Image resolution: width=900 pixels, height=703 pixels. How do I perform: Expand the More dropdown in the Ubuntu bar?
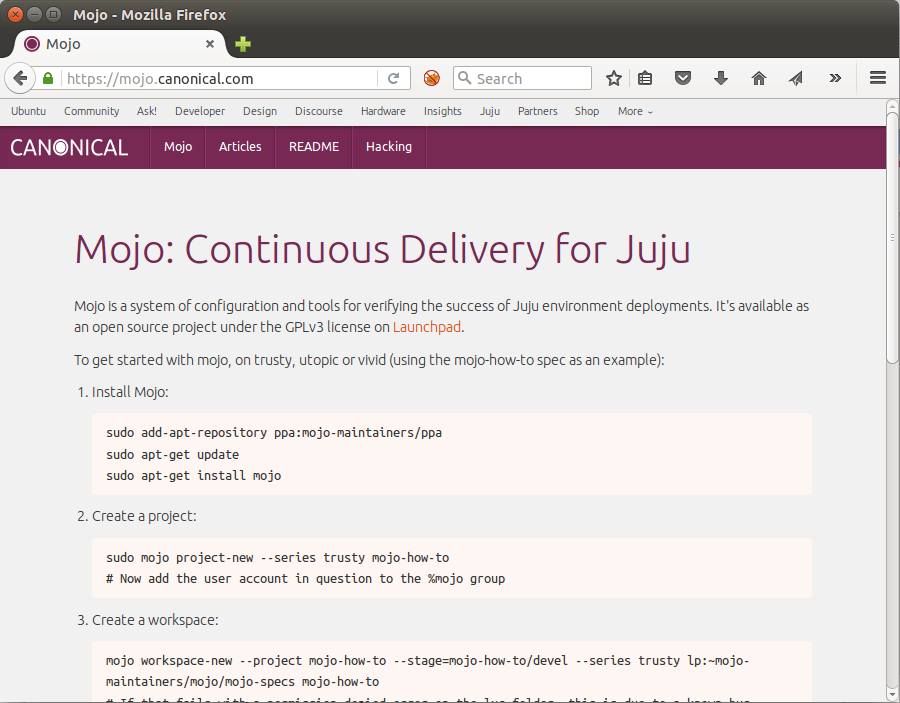pos(635,111)
